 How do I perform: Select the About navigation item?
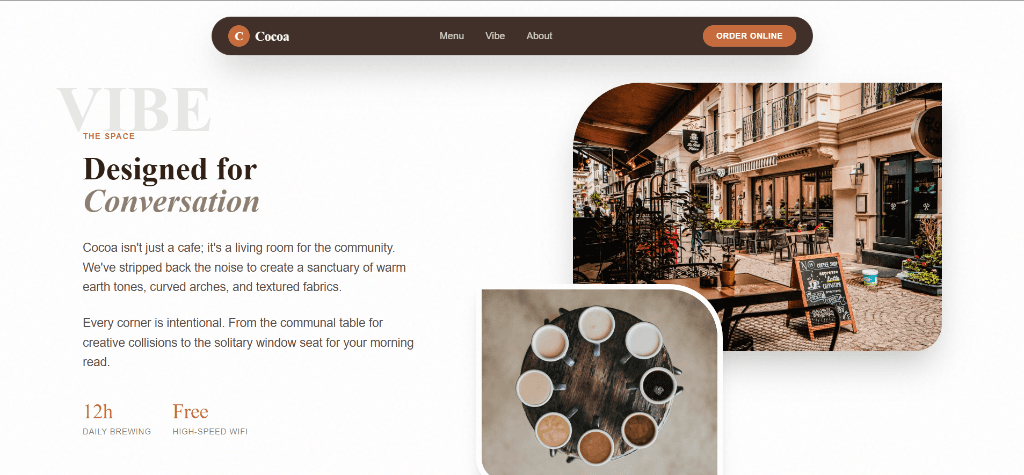[539, 36]
